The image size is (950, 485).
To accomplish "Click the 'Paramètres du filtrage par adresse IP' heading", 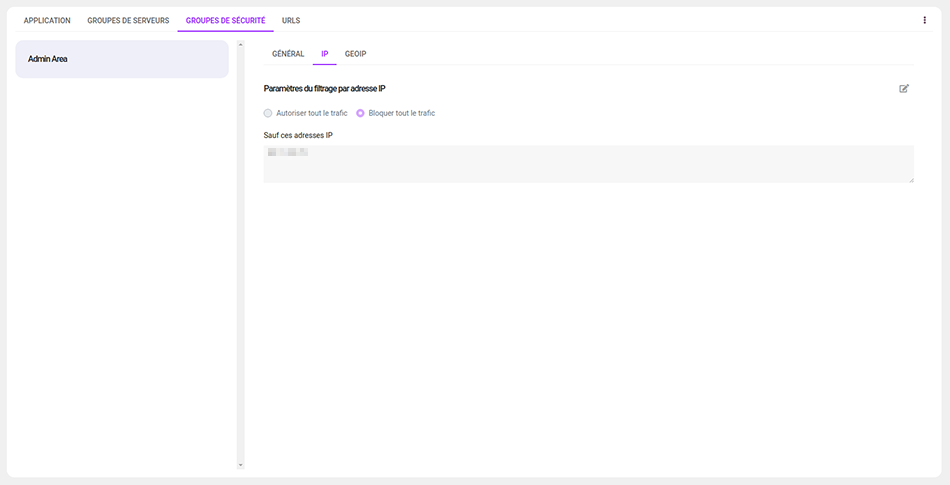I will (324, 89).
